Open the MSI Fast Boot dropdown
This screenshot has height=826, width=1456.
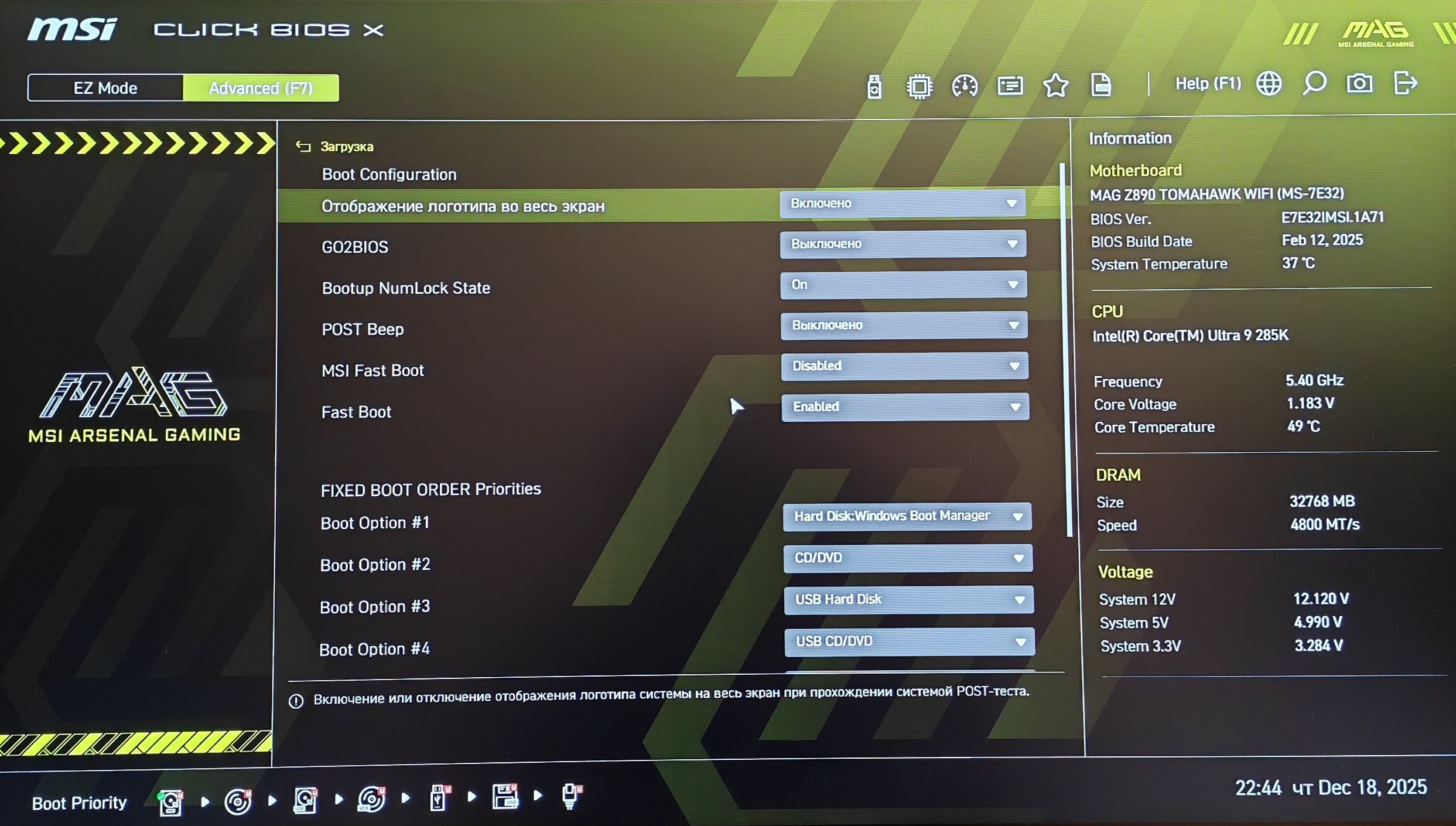click(904, 366)
